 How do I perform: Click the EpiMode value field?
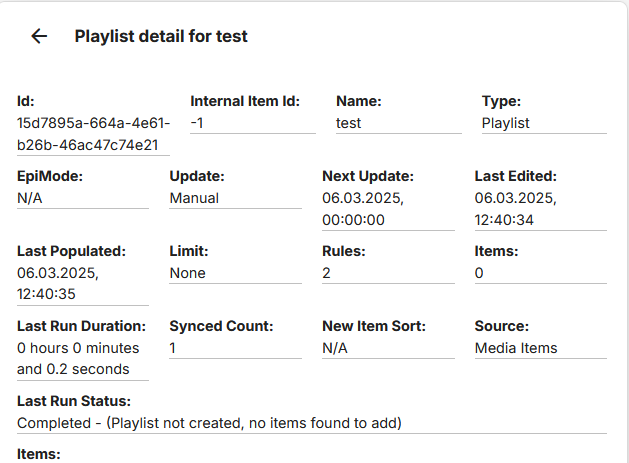(82, 198)
